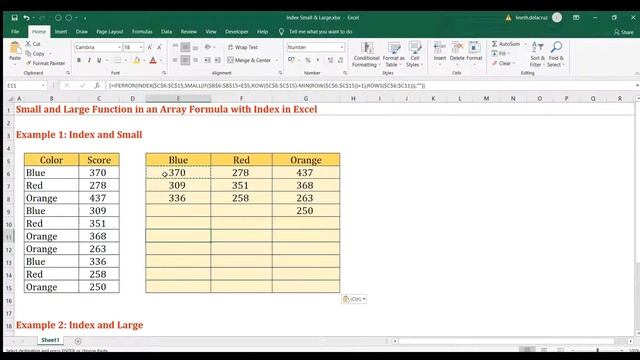Increase font size with larger A icon

coord(150,47)
